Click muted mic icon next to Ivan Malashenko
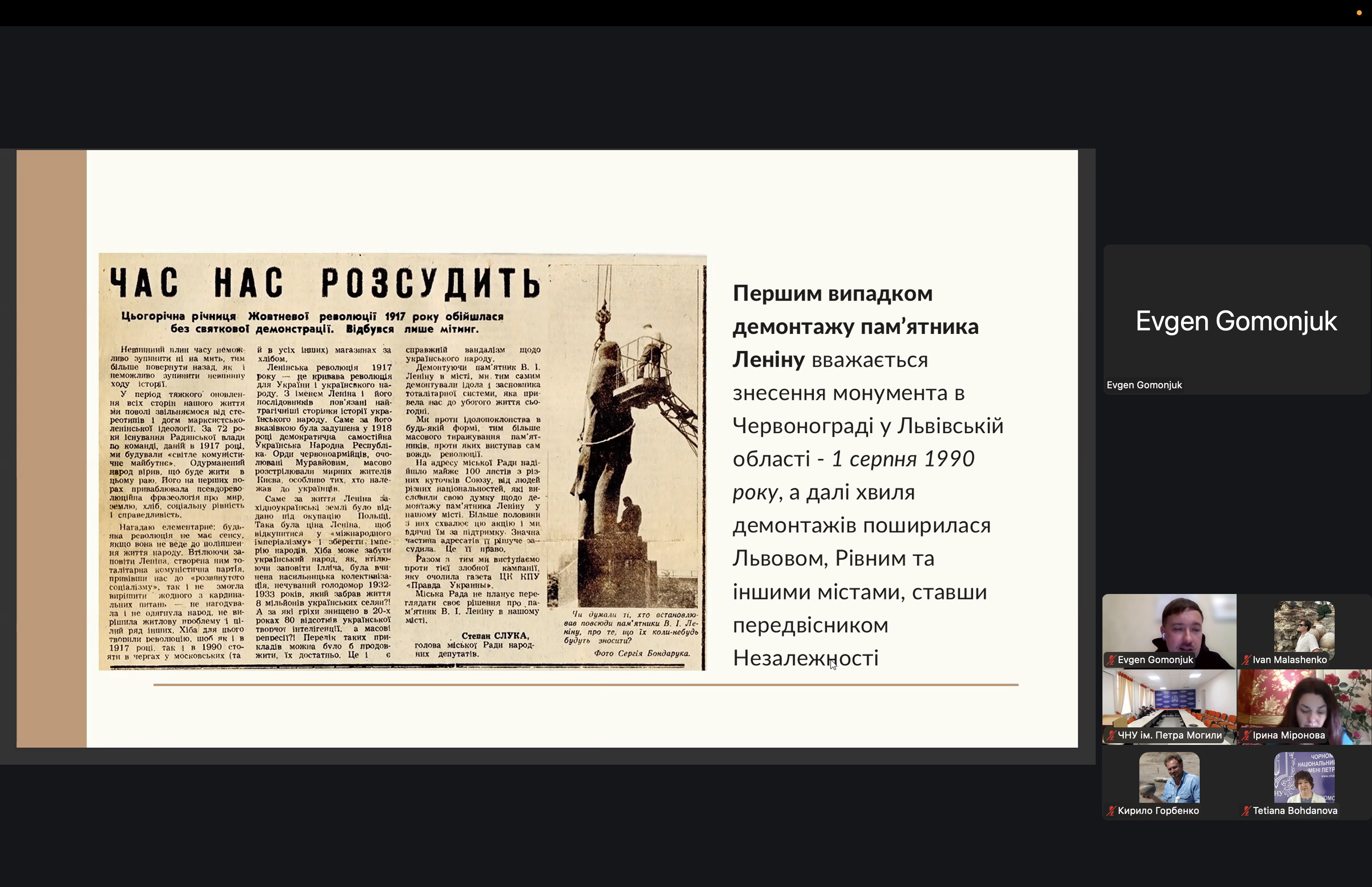1372x887 pixels. pos(1246,660)
